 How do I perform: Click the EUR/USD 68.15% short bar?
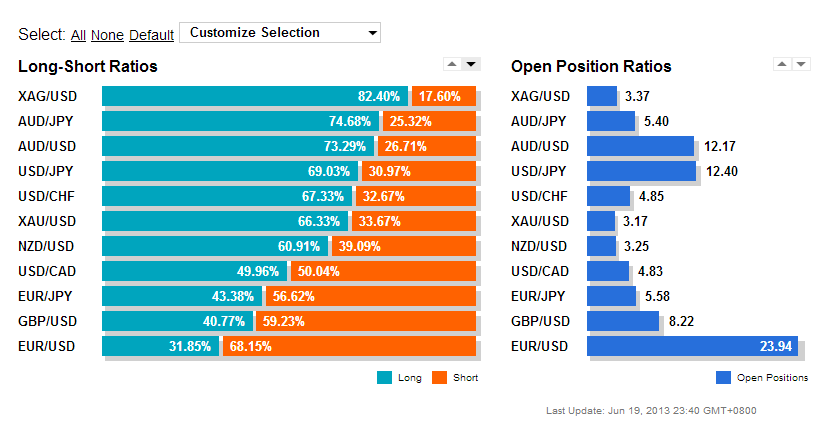click(349, 346)
